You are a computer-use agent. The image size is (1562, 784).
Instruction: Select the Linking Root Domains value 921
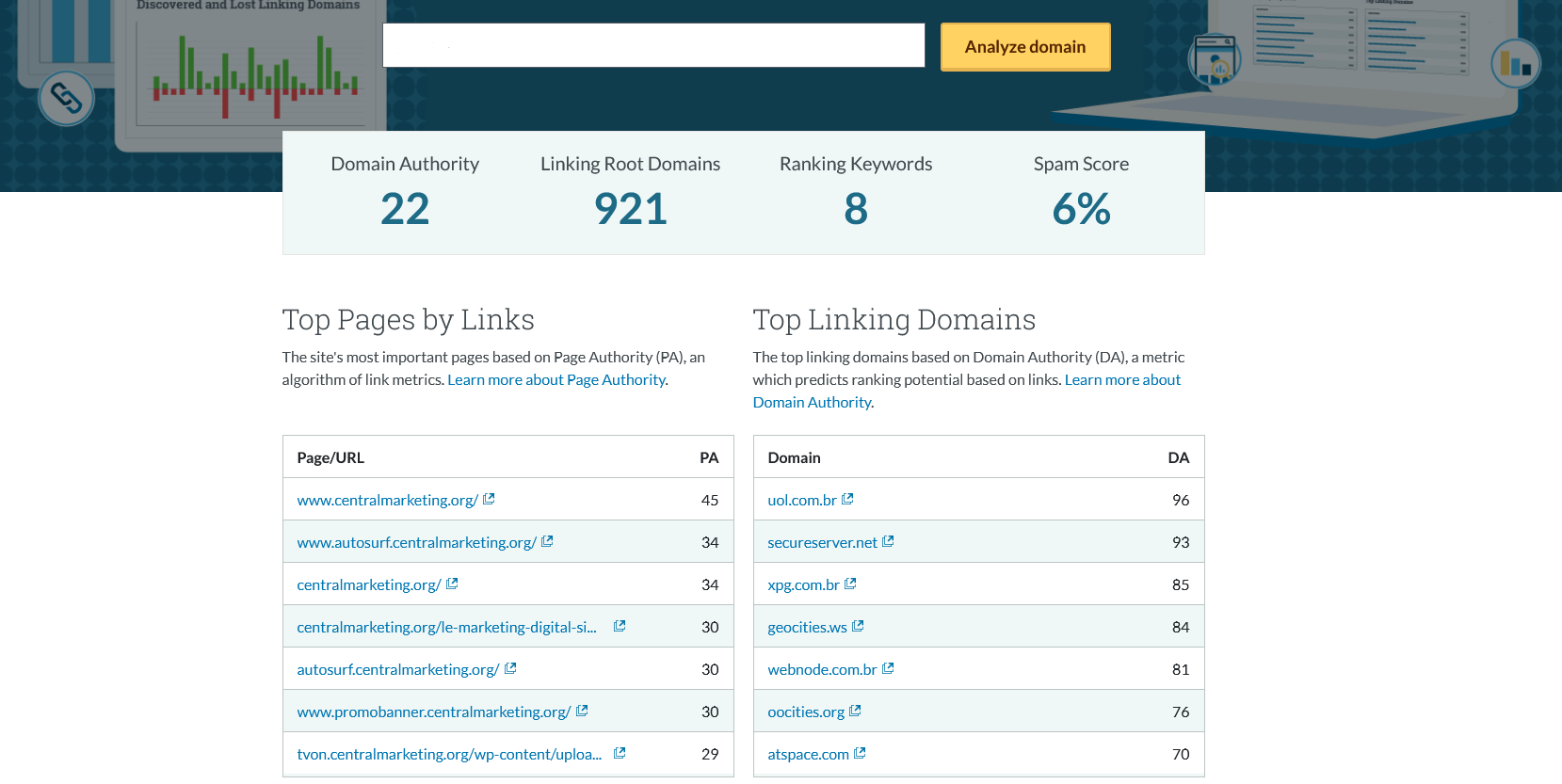631,209
